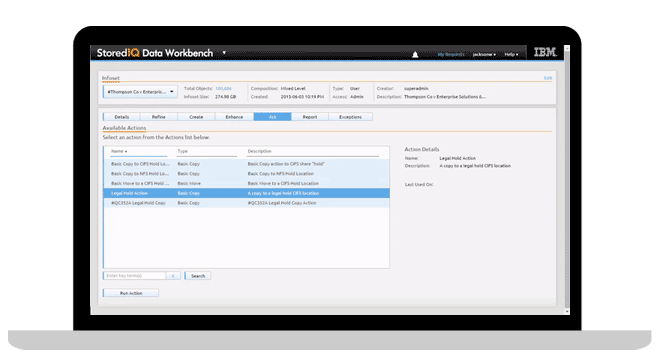
Task: Select the Basic Move to a CIFS Hold row
Action: 247,183
